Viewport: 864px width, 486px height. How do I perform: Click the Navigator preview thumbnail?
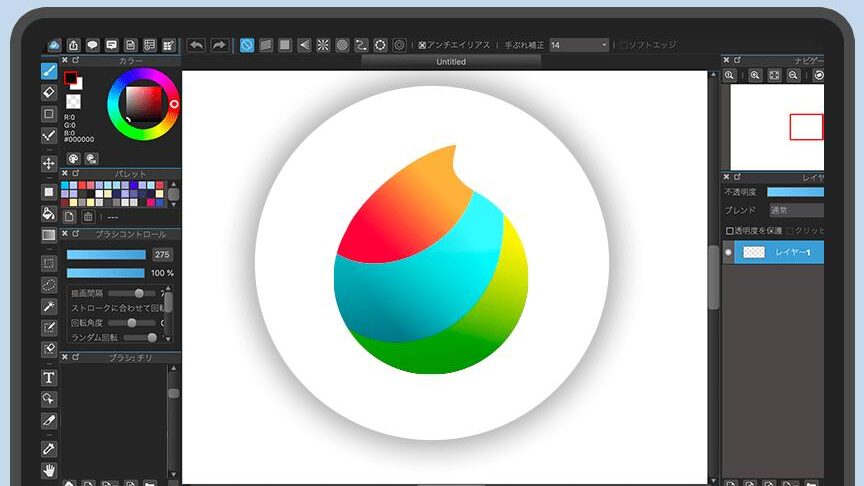coord(777,127)
